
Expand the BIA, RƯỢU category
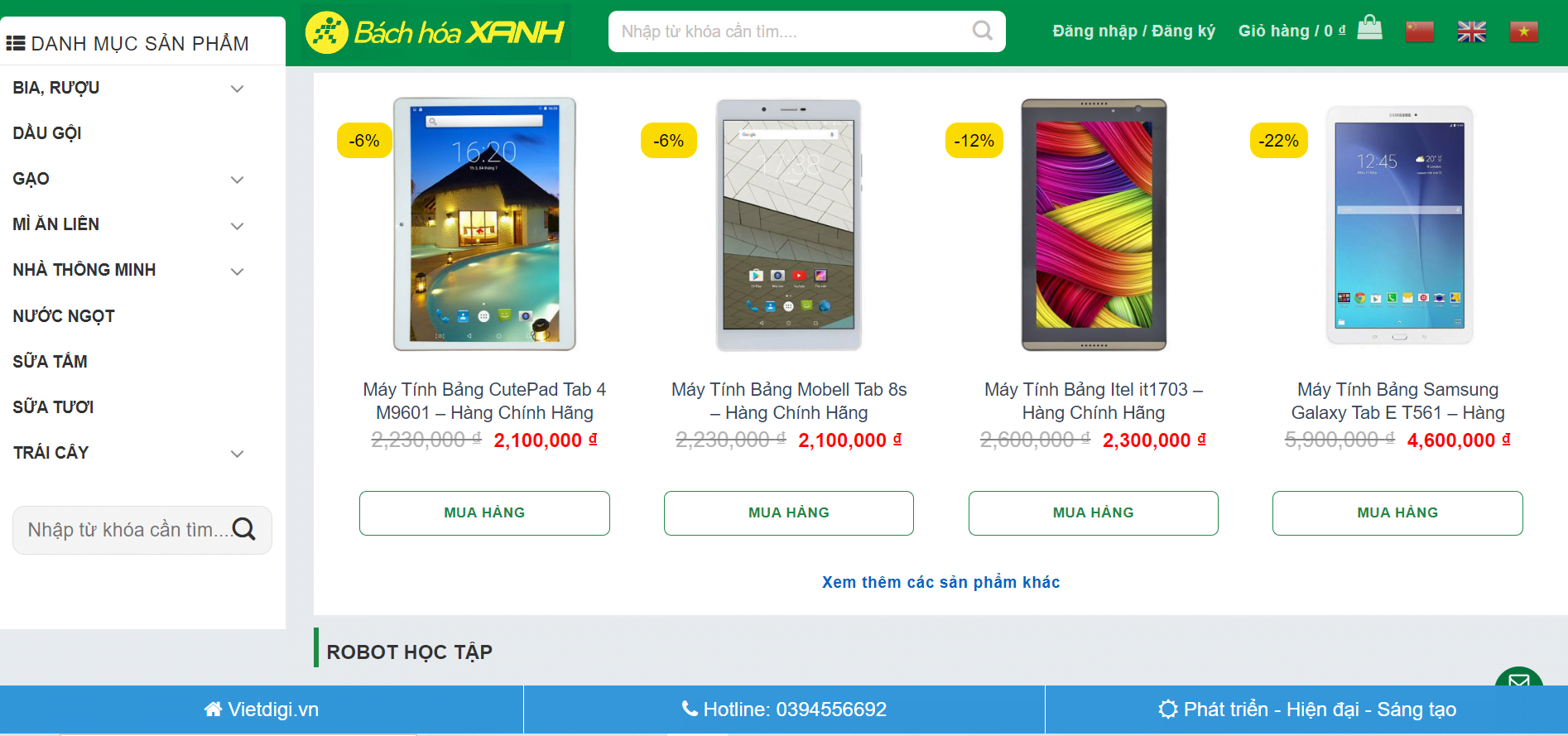tap(237, 89)
